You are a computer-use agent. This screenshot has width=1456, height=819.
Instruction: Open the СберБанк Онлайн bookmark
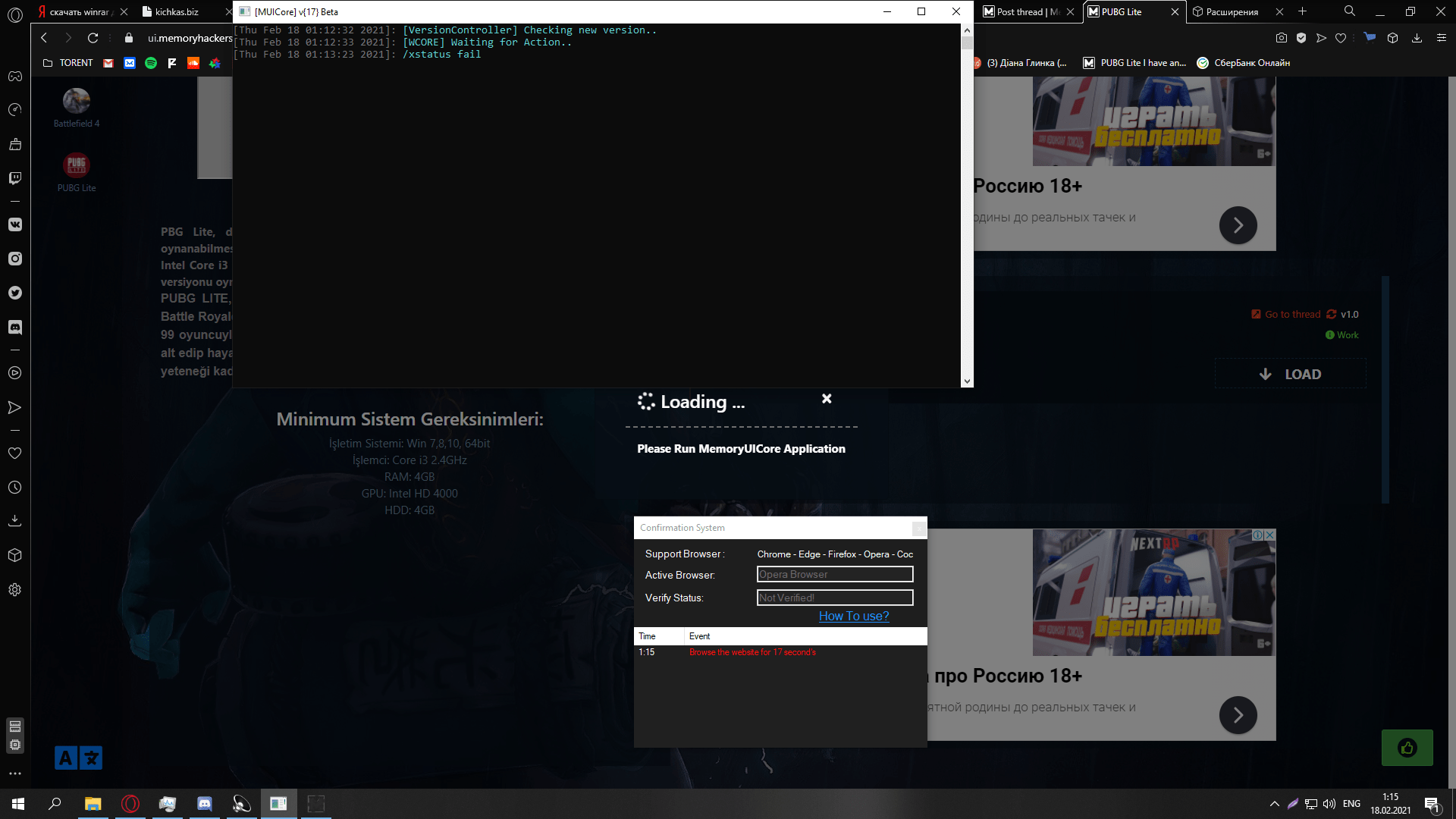point(1243,63)
